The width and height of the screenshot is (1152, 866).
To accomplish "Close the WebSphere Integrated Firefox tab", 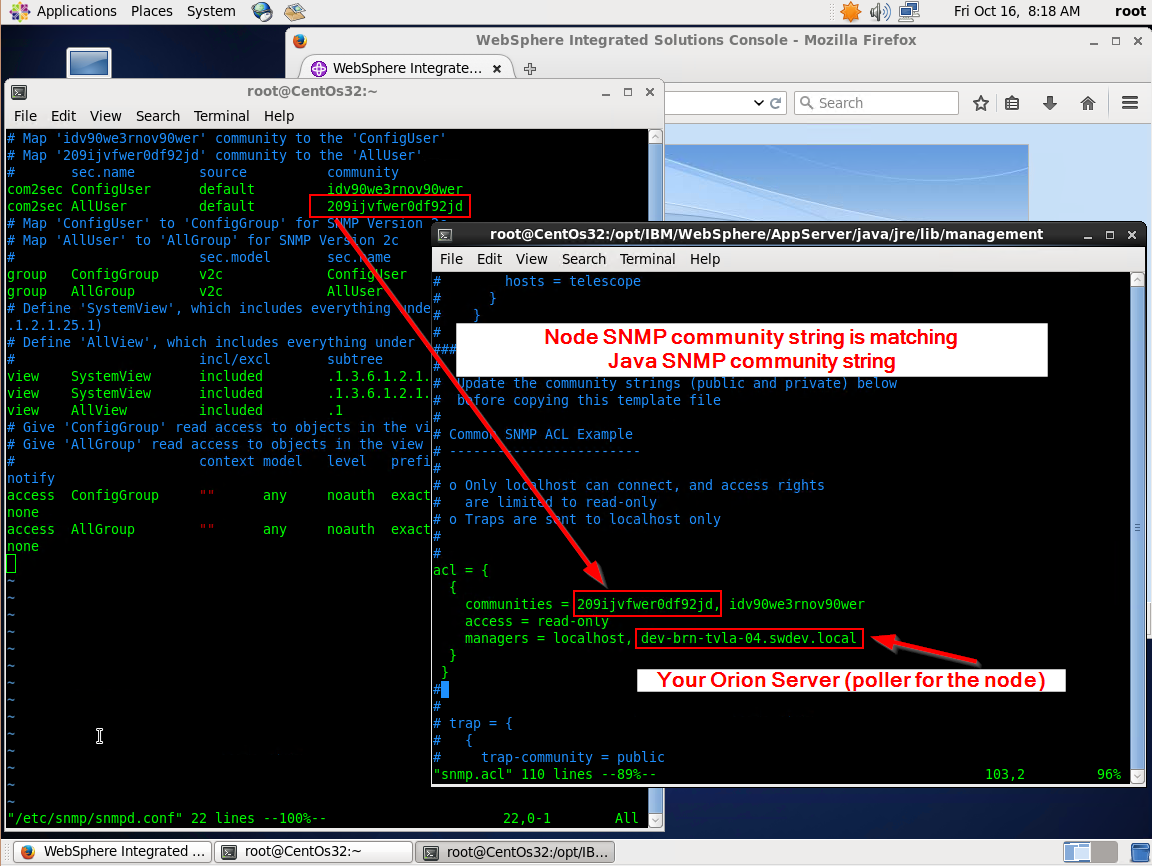I will tap(497, 68).
